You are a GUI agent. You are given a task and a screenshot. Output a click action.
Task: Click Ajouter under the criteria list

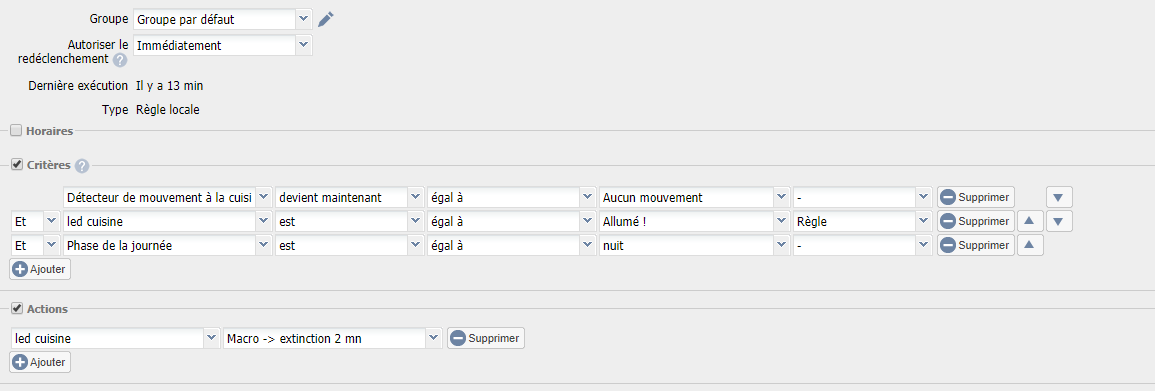point(41,270)
